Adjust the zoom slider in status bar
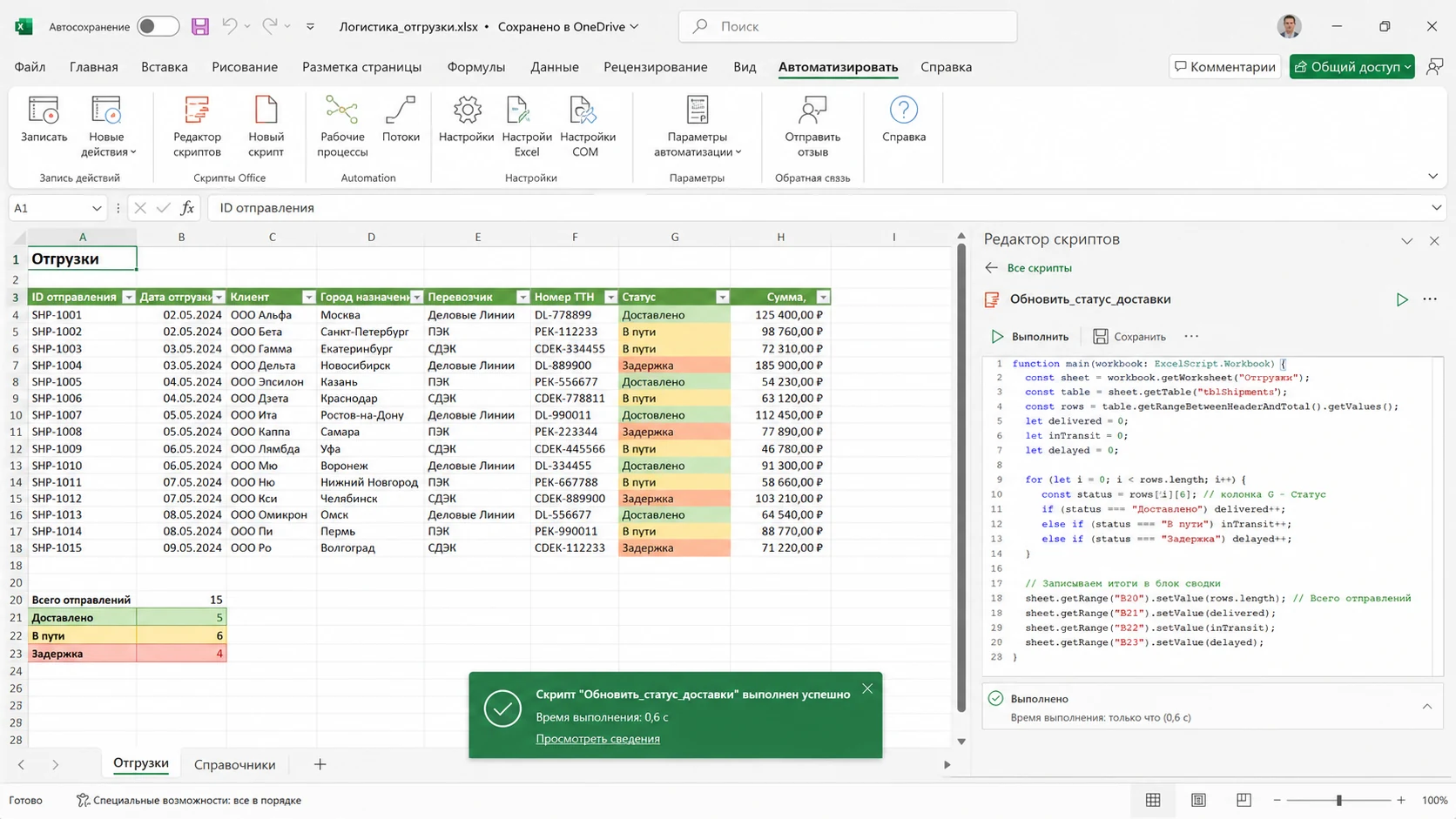Image resolution: width=1456 pixels, height=819 pixels. click(1338, 800)
